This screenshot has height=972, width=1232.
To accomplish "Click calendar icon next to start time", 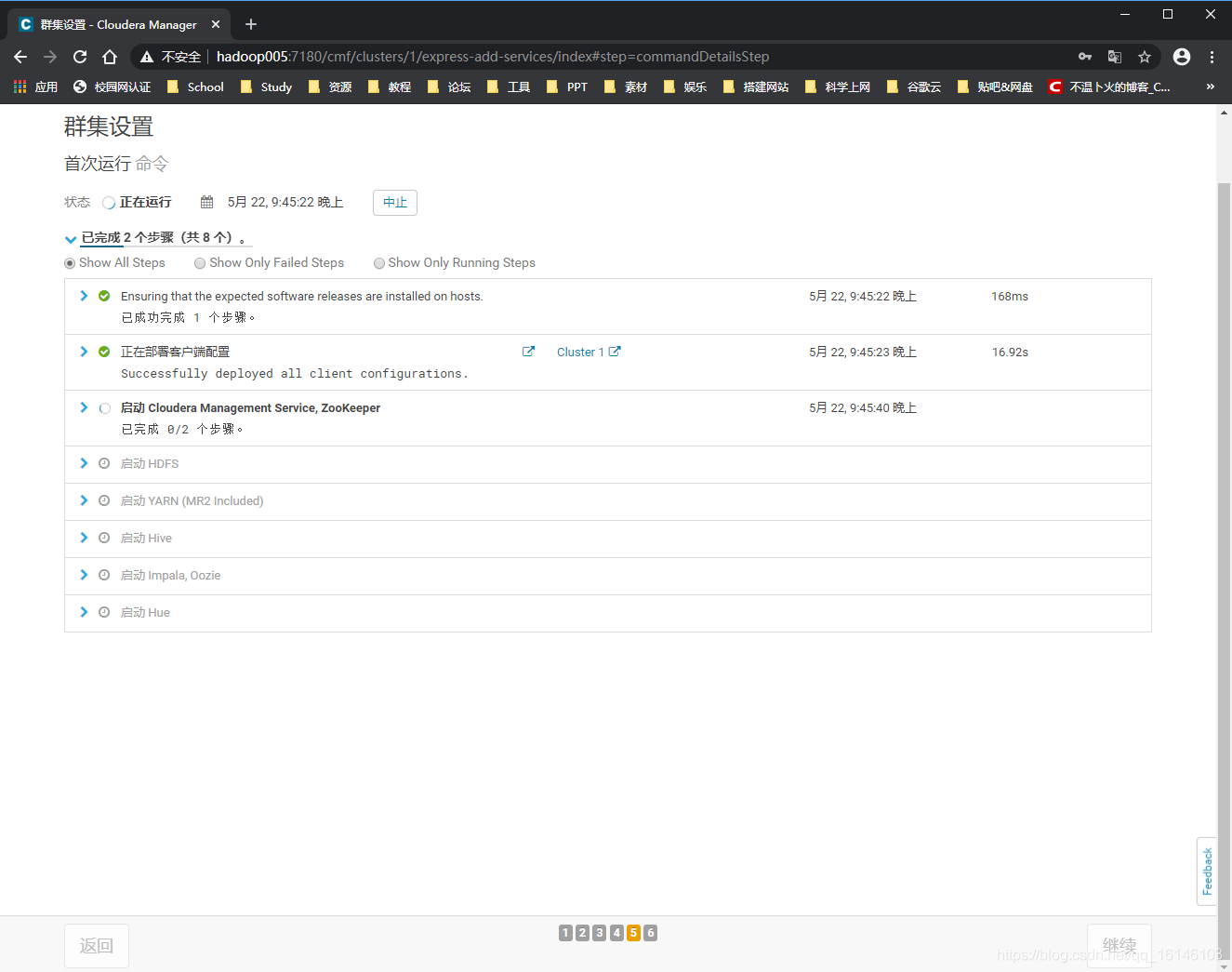I will pyautogui.click(x=207, y=202).
